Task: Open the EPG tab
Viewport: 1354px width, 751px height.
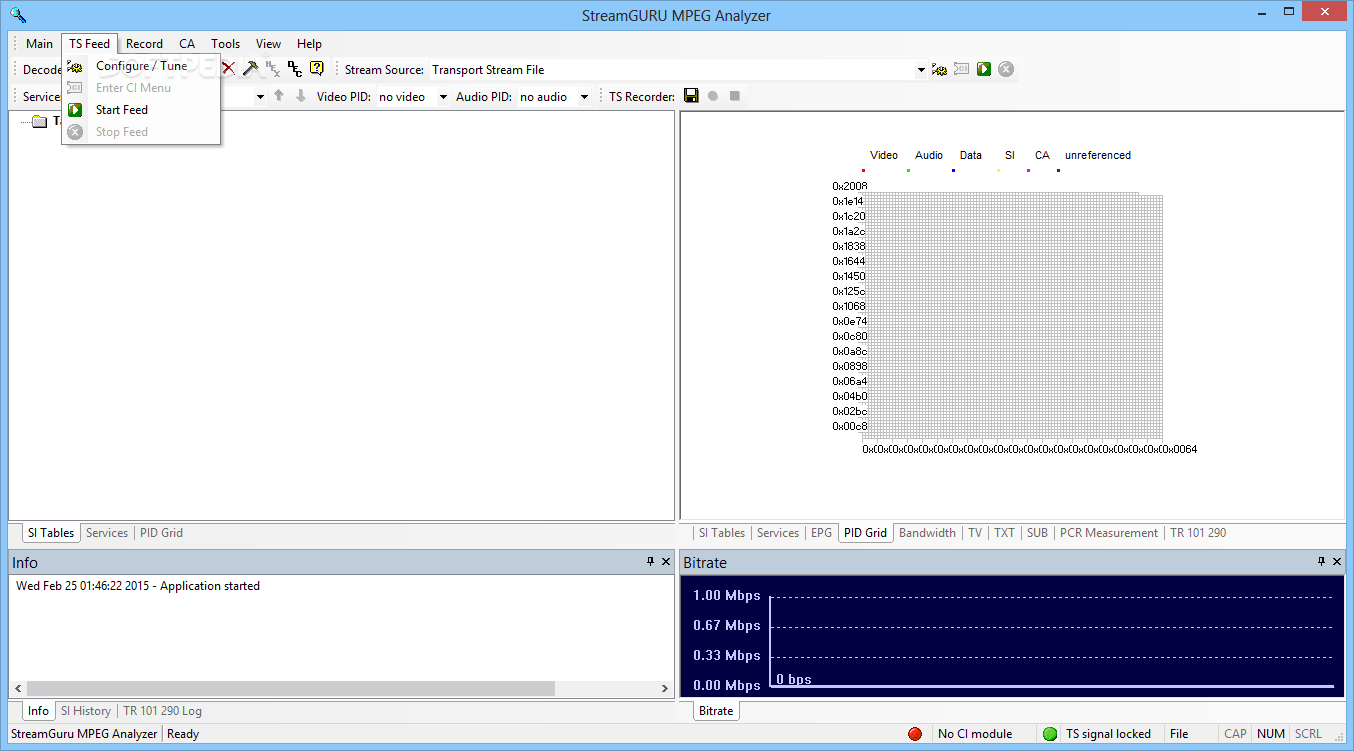Action: coord(821,533)
